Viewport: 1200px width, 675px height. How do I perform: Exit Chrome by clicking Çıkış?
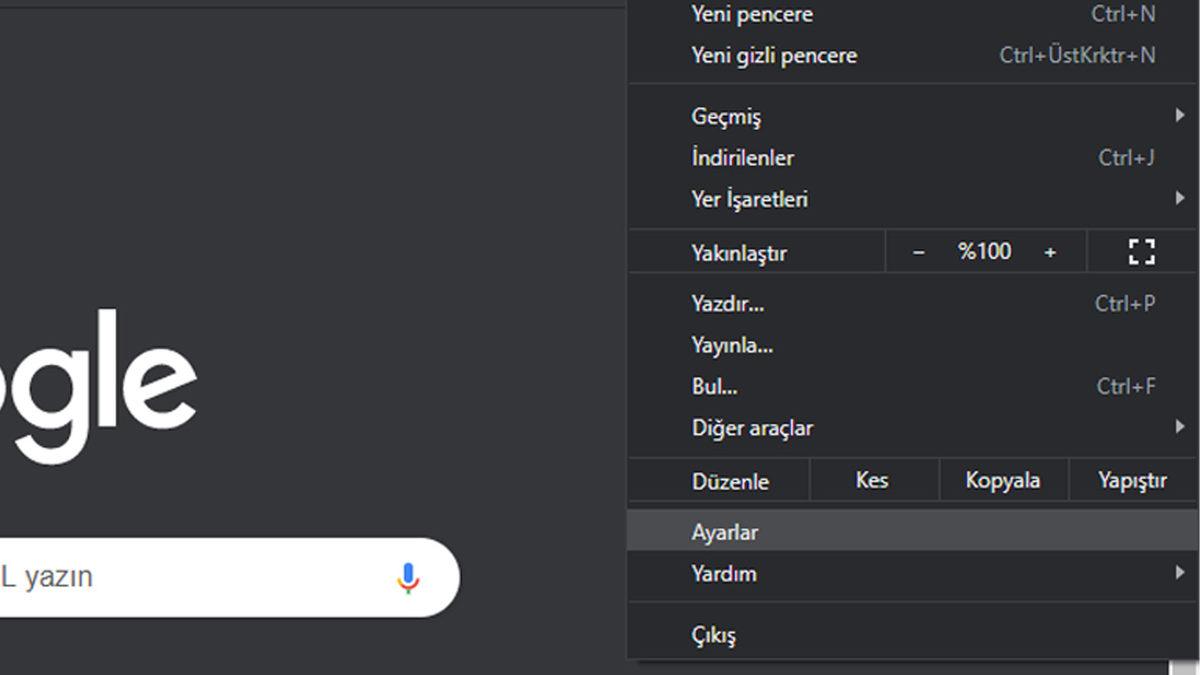point(716,633)
